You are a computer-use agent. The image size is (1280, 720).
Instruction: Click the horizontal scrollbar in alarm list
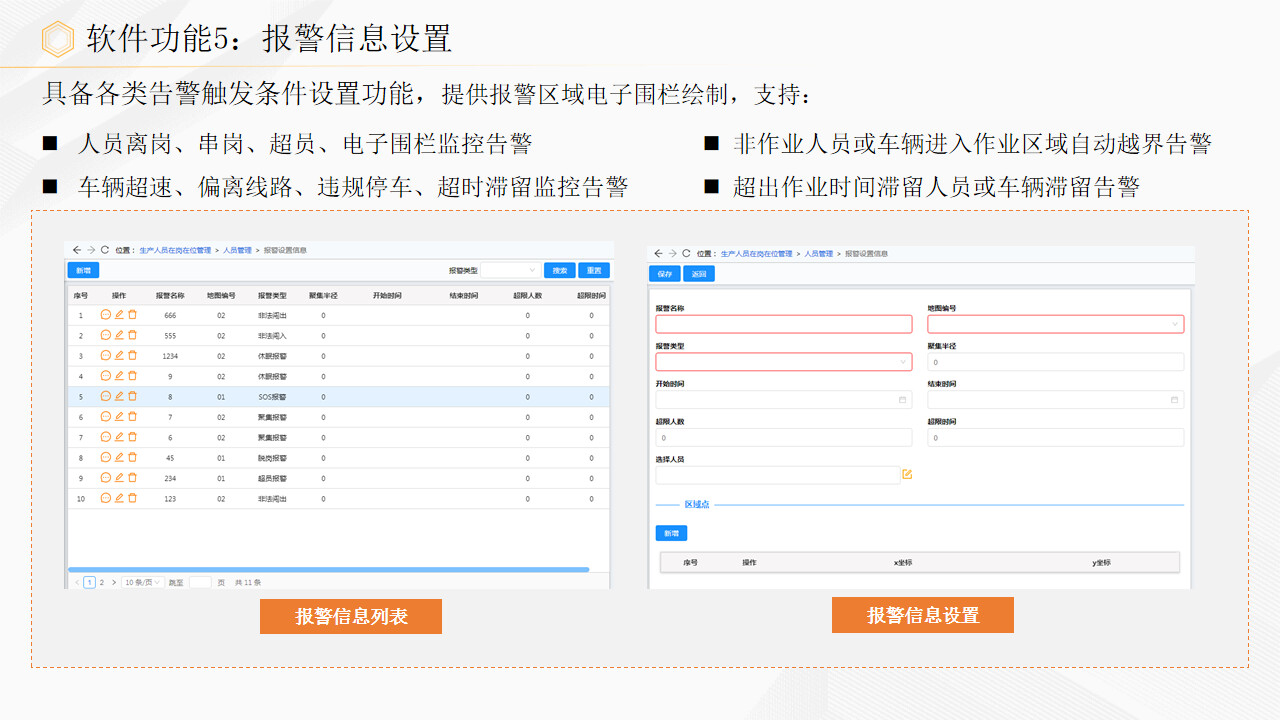coord(328,569)
